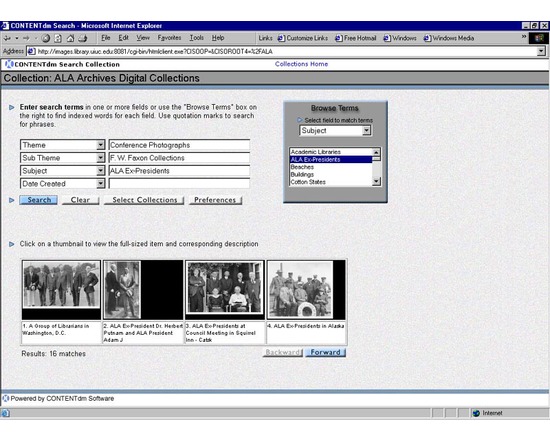The image size is (550, 440).
Task: Click the Windows links shortcut
Action: tap(400, 38)
